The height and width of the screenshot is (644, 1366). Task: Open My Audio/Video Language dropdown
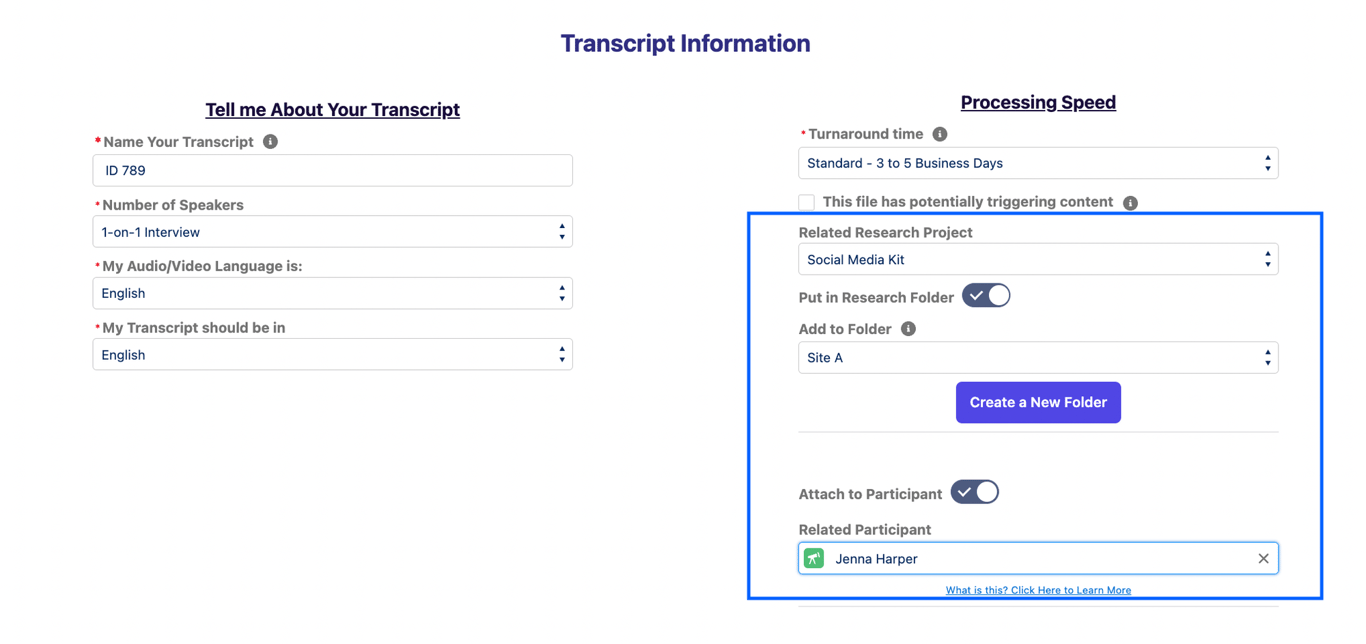pos(333,294)
